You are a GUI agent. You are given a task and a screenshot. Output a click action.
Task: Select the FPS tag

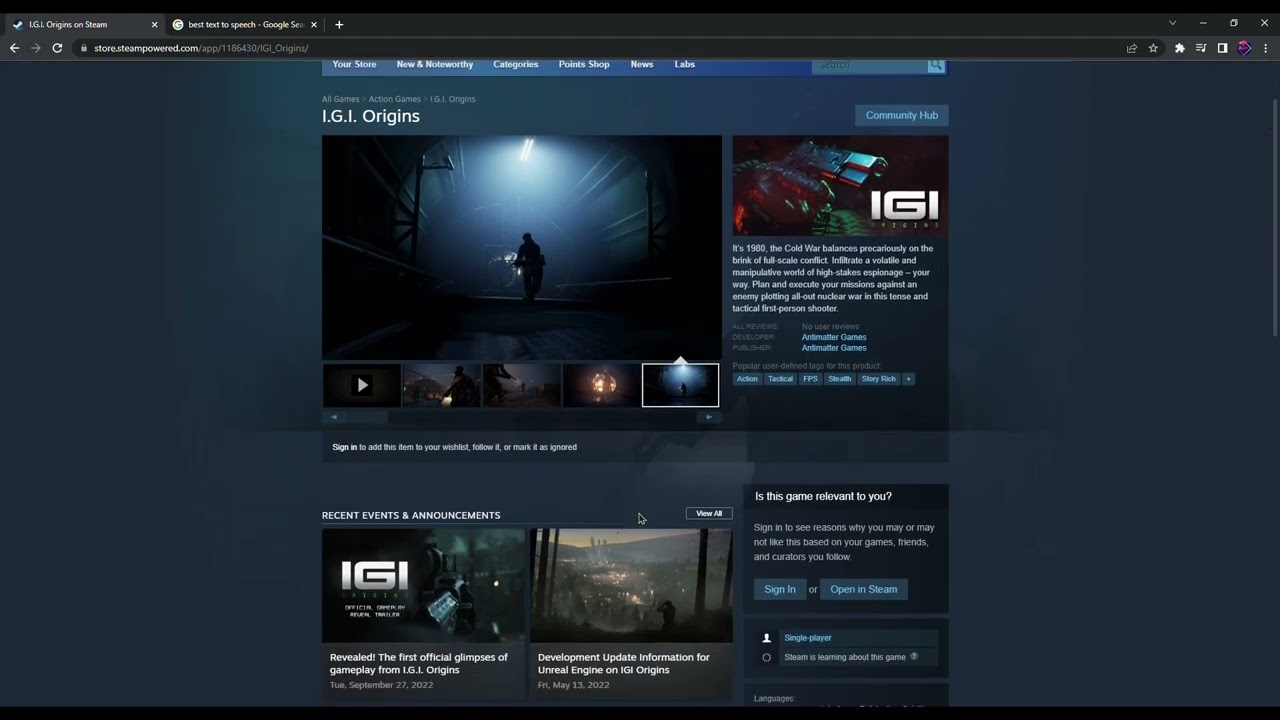point(810,379)
